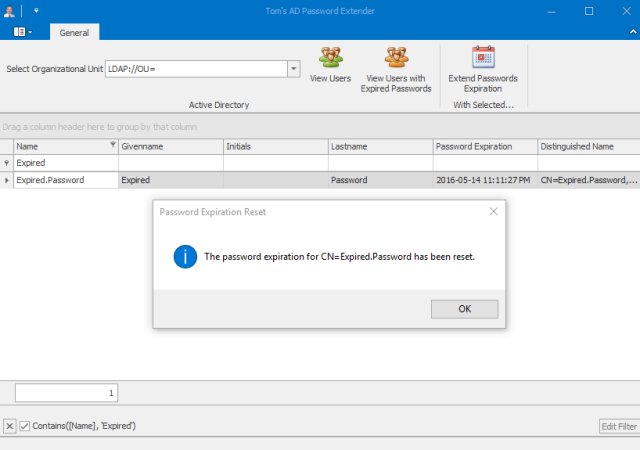Click the Name column filter icon
Image resolution: width=640 pixels, height=450 pixels.
(113, 145)
